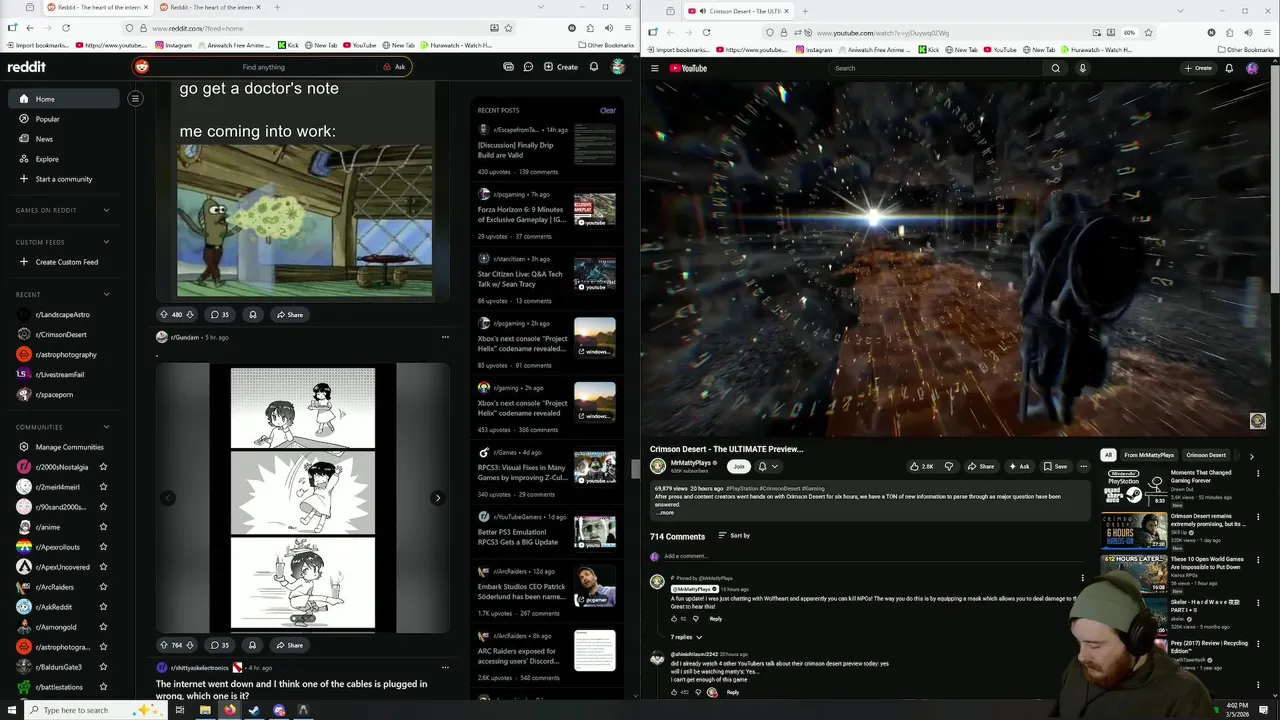1280x720 pixels.
Task: Click the Reddit feed vertical scrollbar
Action: (635, 468)
